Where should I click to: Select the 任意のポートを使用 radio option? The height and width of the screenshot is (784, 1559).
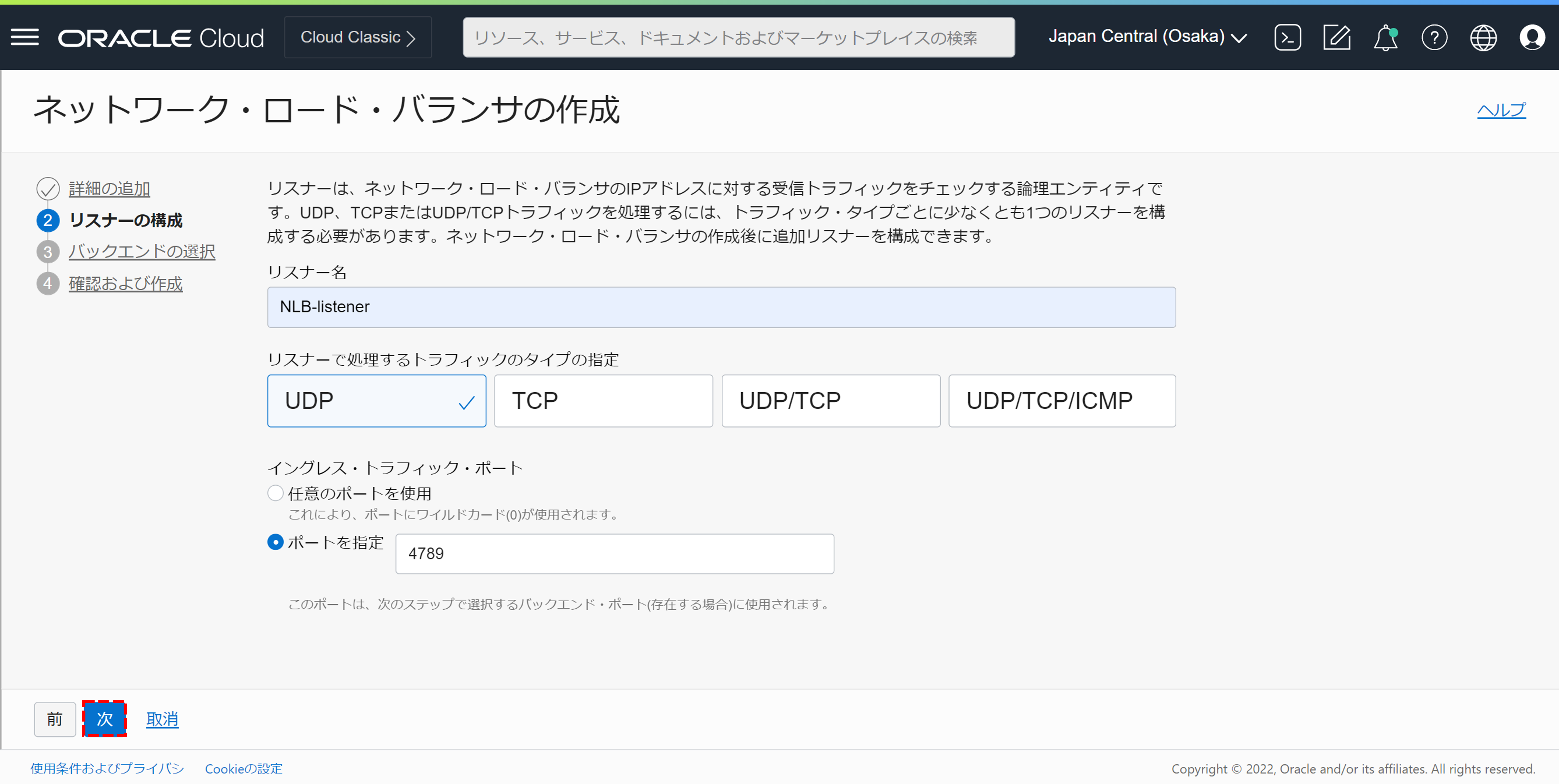point(275,493)
